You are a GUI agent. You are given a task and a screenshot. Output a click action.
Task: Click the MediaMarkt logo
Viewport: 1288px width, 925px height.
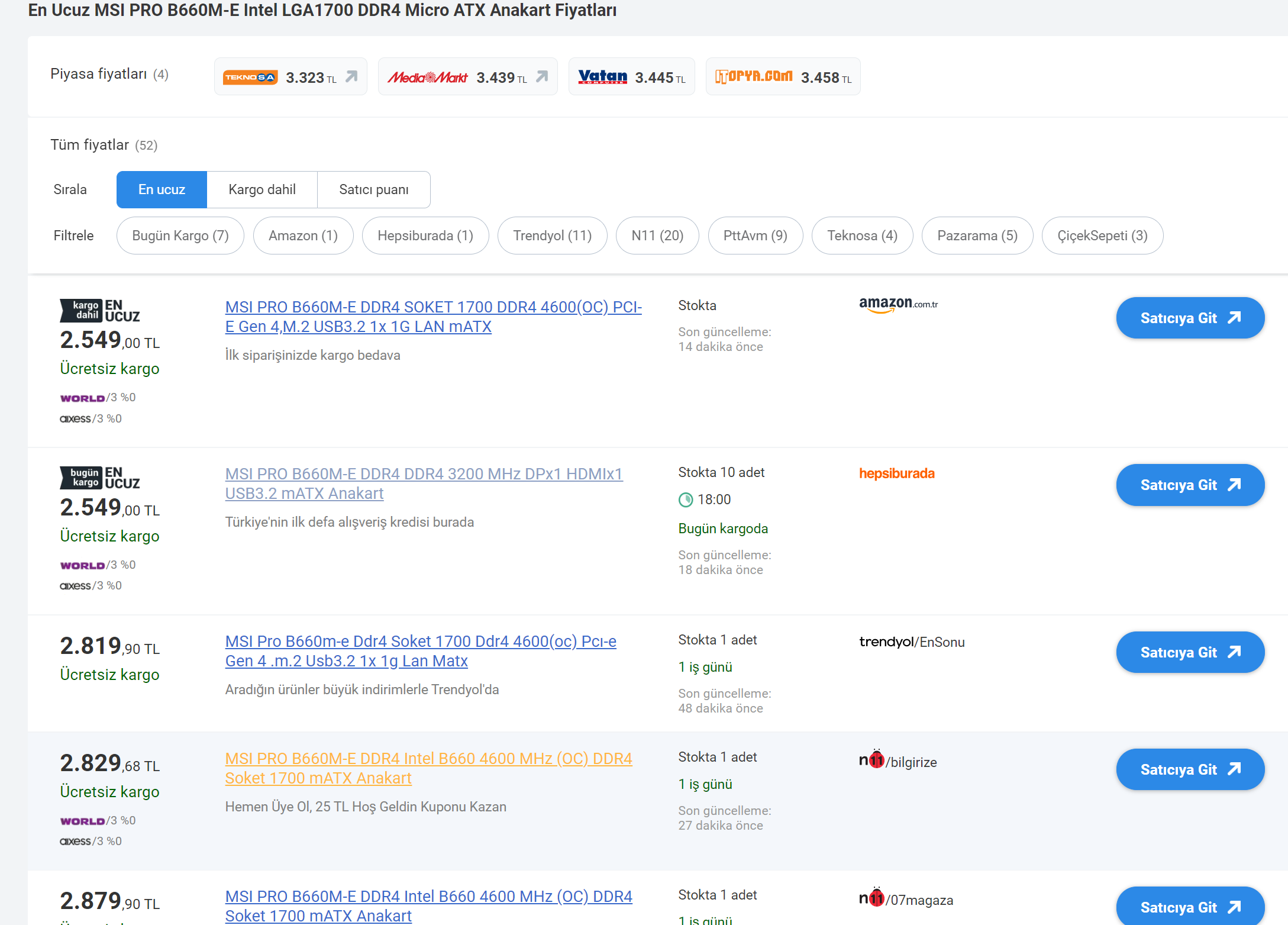427,78
